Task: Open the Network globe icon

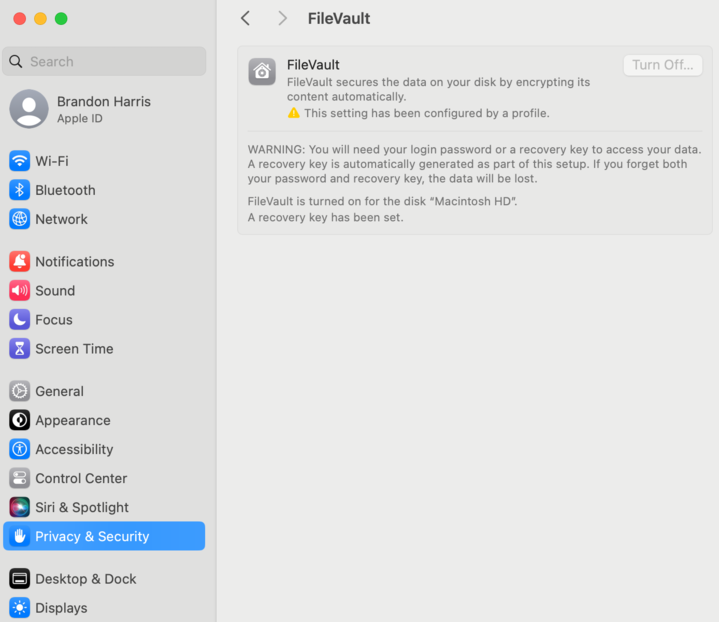Action: 19,219
